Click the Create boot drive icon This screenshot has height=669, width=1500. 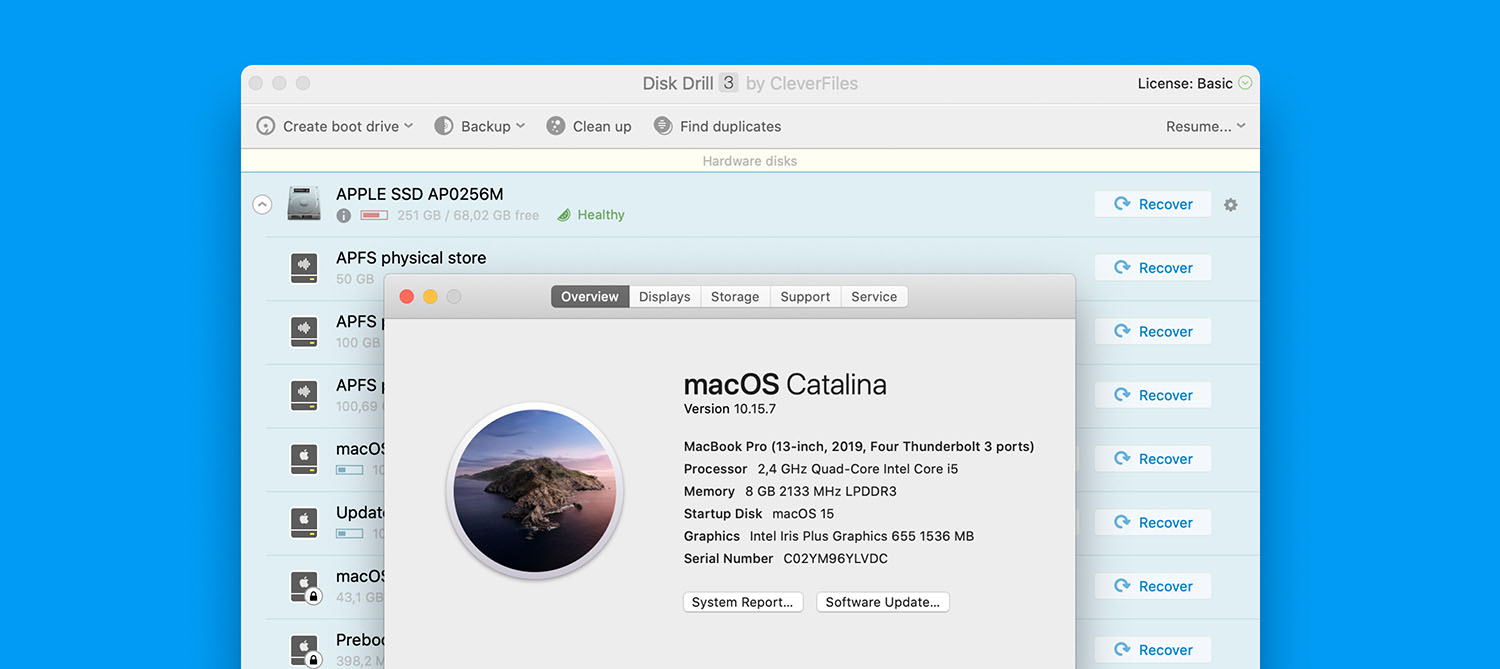266,126
